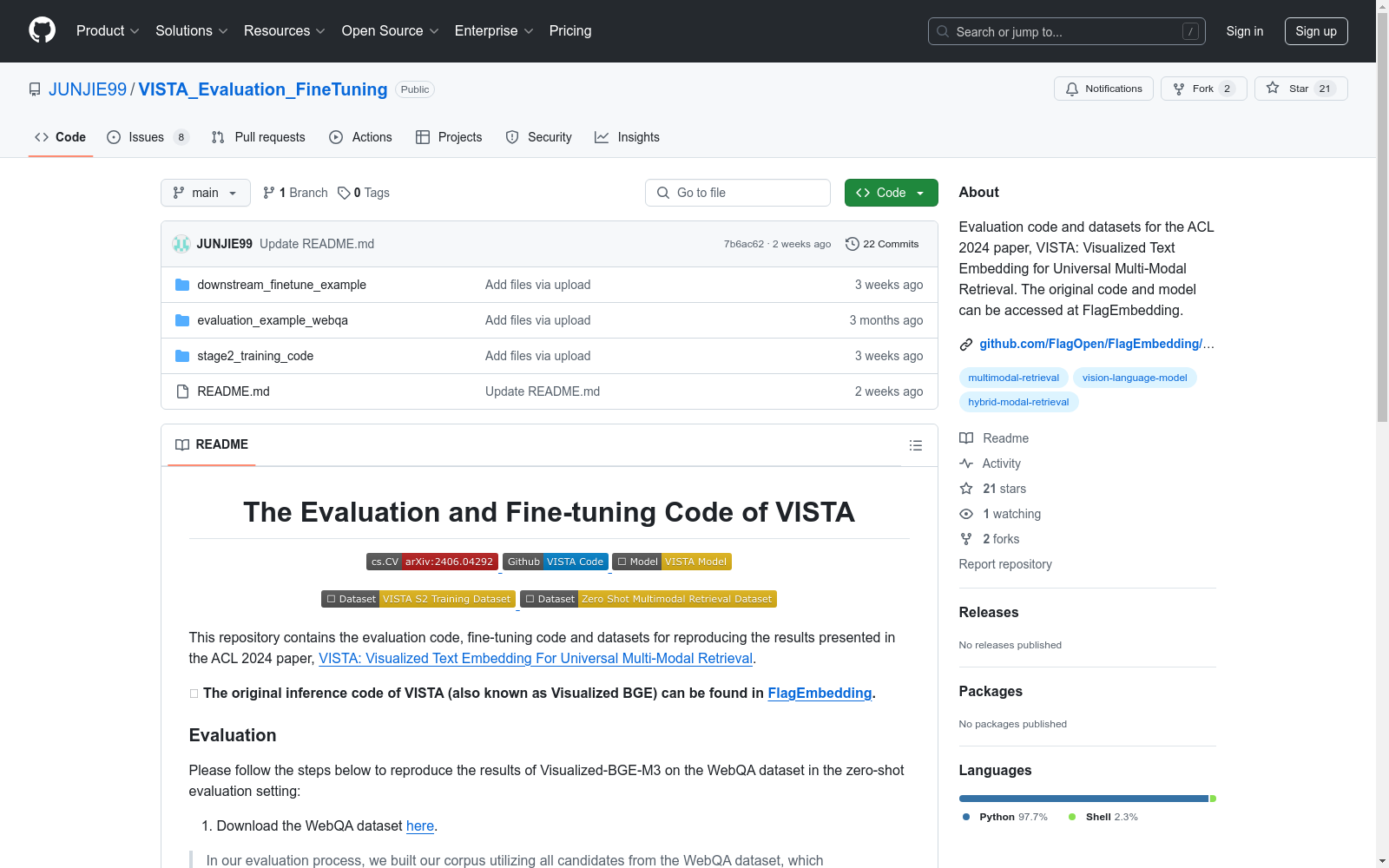Click Sign in
Viewport: 1389px width, 868px height.
(x=1245, y=31)
